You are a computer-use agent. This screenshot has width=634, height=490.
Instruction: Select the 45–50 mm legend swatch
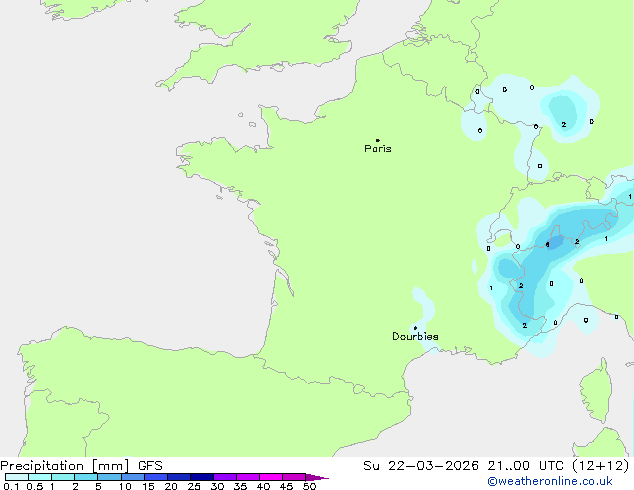(x=294, y=477)
